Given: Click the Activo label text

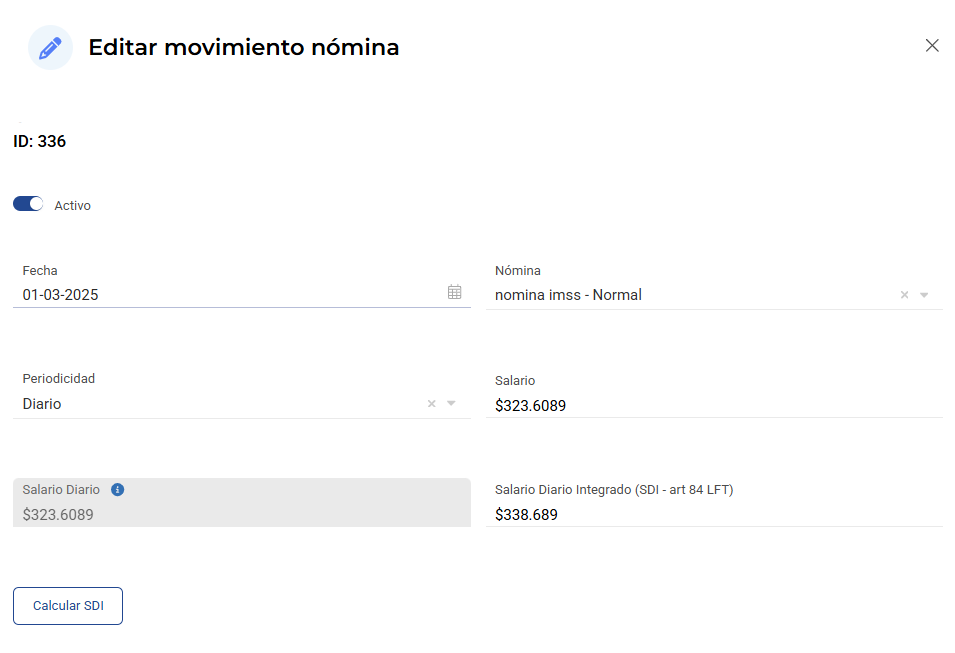Looking at the screenshot, I should click(72, 206).
